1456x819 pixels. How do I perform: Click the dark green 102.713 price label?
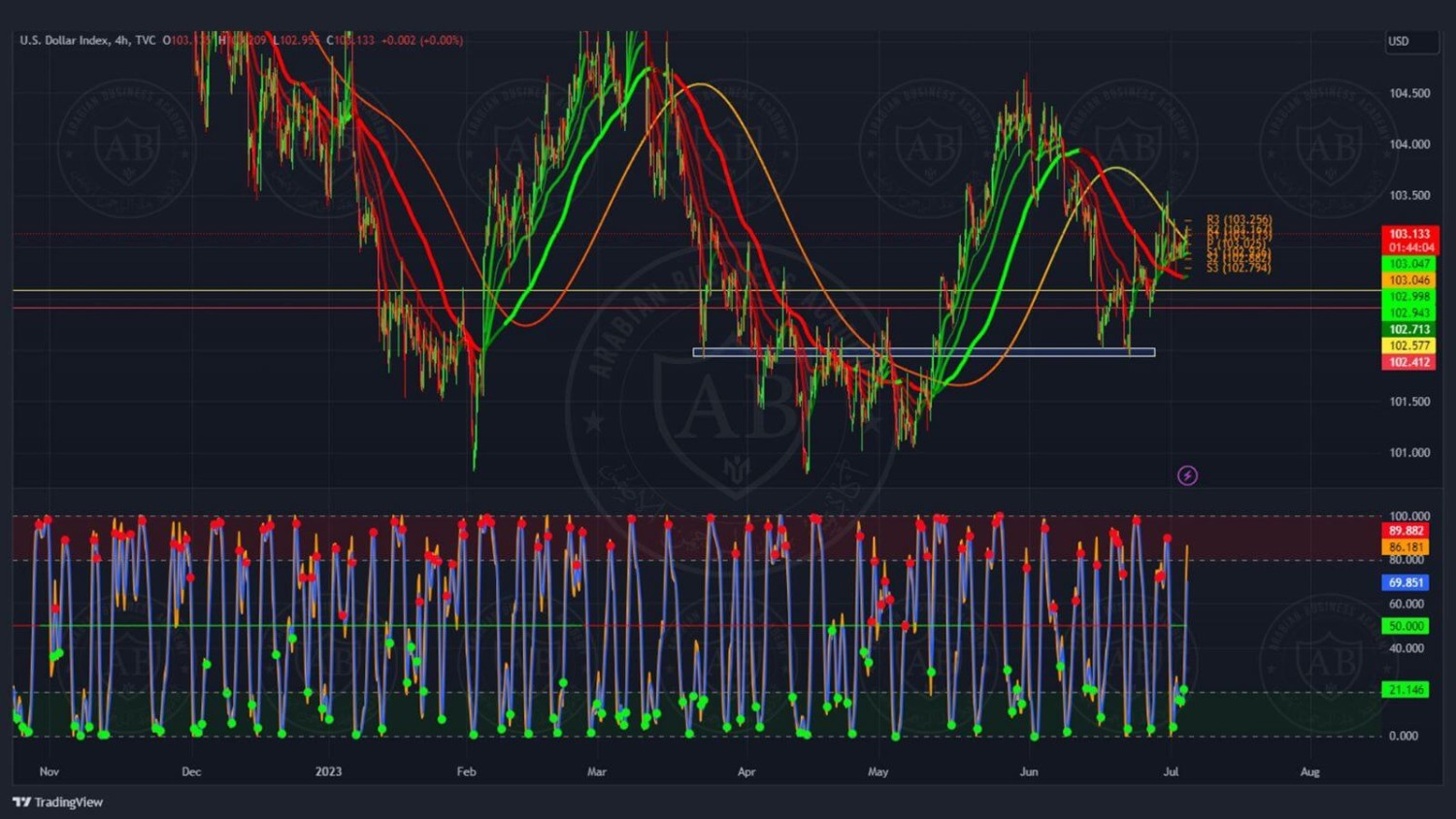(1409, 329)
